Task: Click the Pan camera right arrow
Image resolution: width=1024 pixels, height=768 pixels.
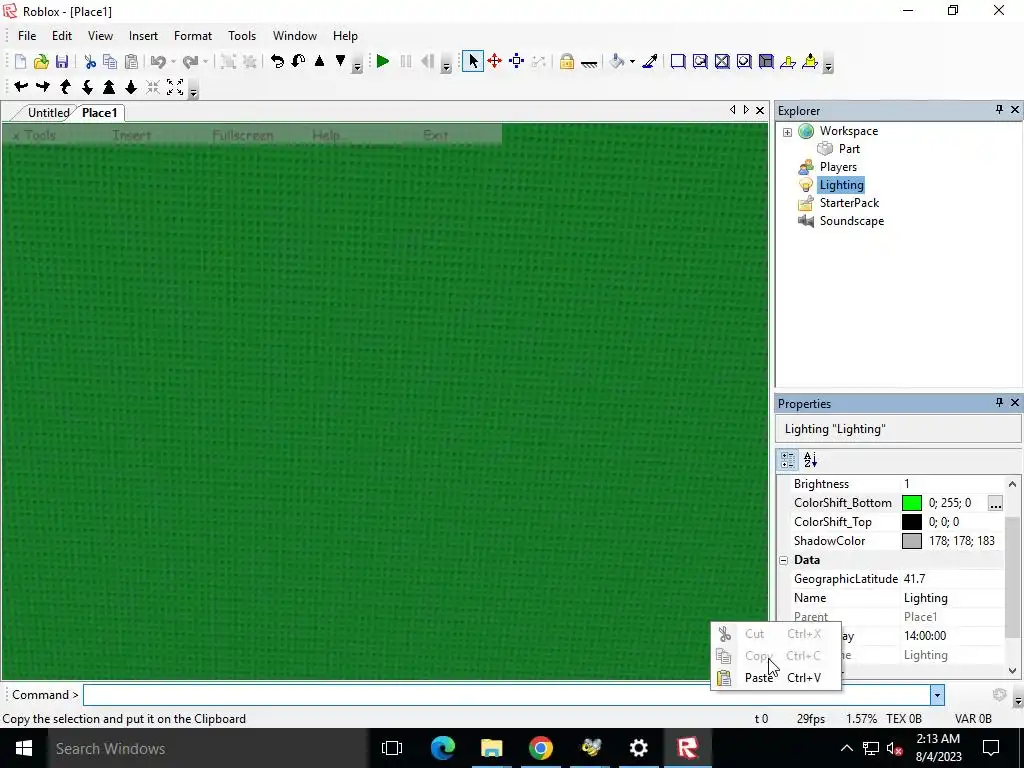Action: [43, 86]
